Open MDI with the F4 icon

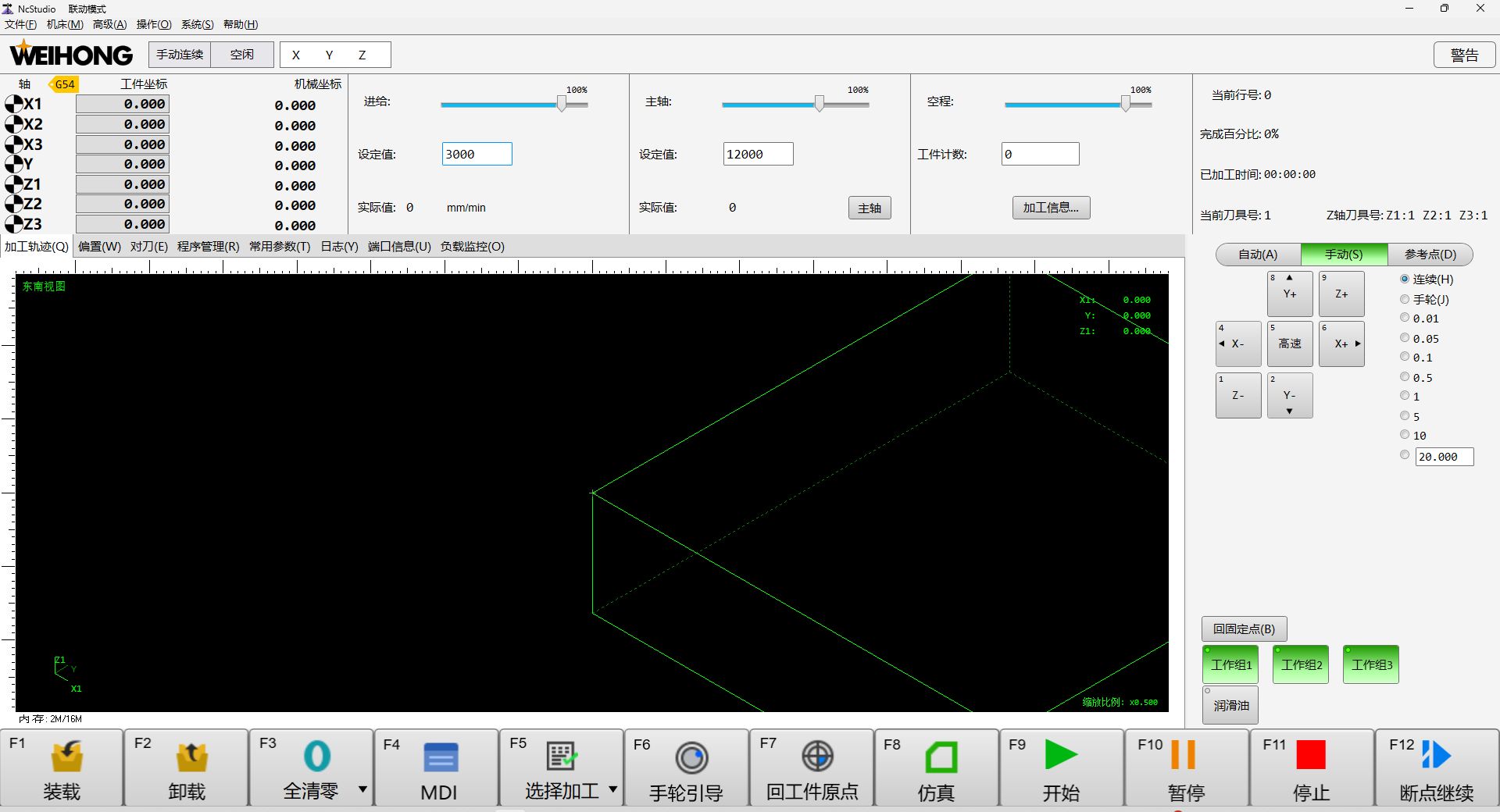[x=441, y=757]
